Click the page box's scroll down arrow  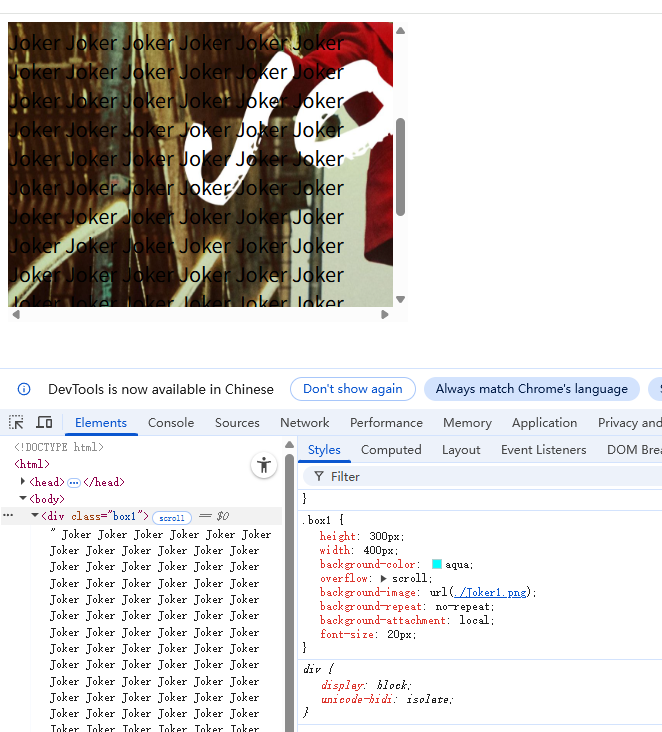click(x=400, y=299)
